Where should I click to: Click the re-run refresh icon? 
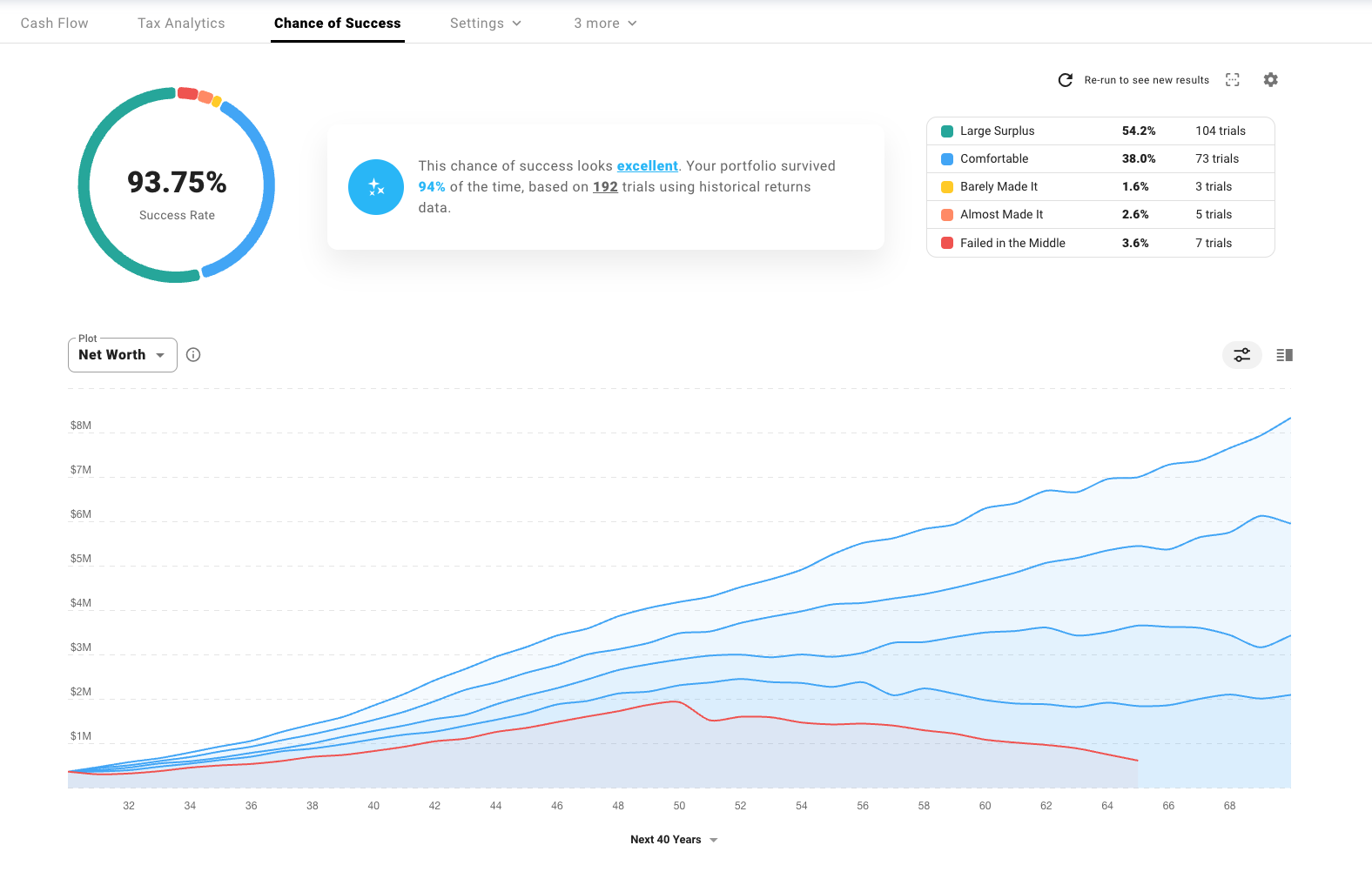point(1065,80)
